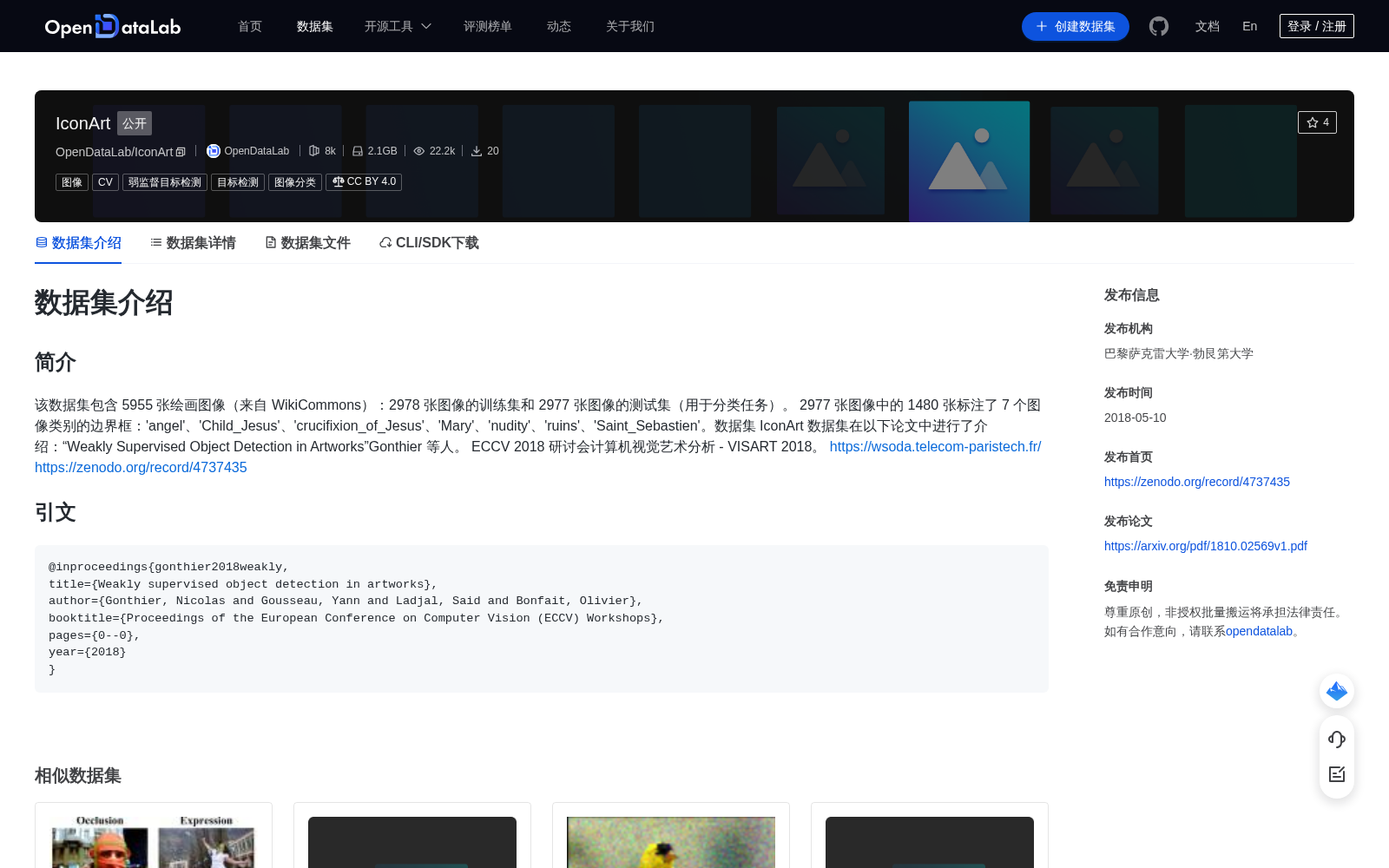This screenshot has width=1389, height=868.
Task: Click the OpenDataLab/IconArt path text
Action: 115,152
